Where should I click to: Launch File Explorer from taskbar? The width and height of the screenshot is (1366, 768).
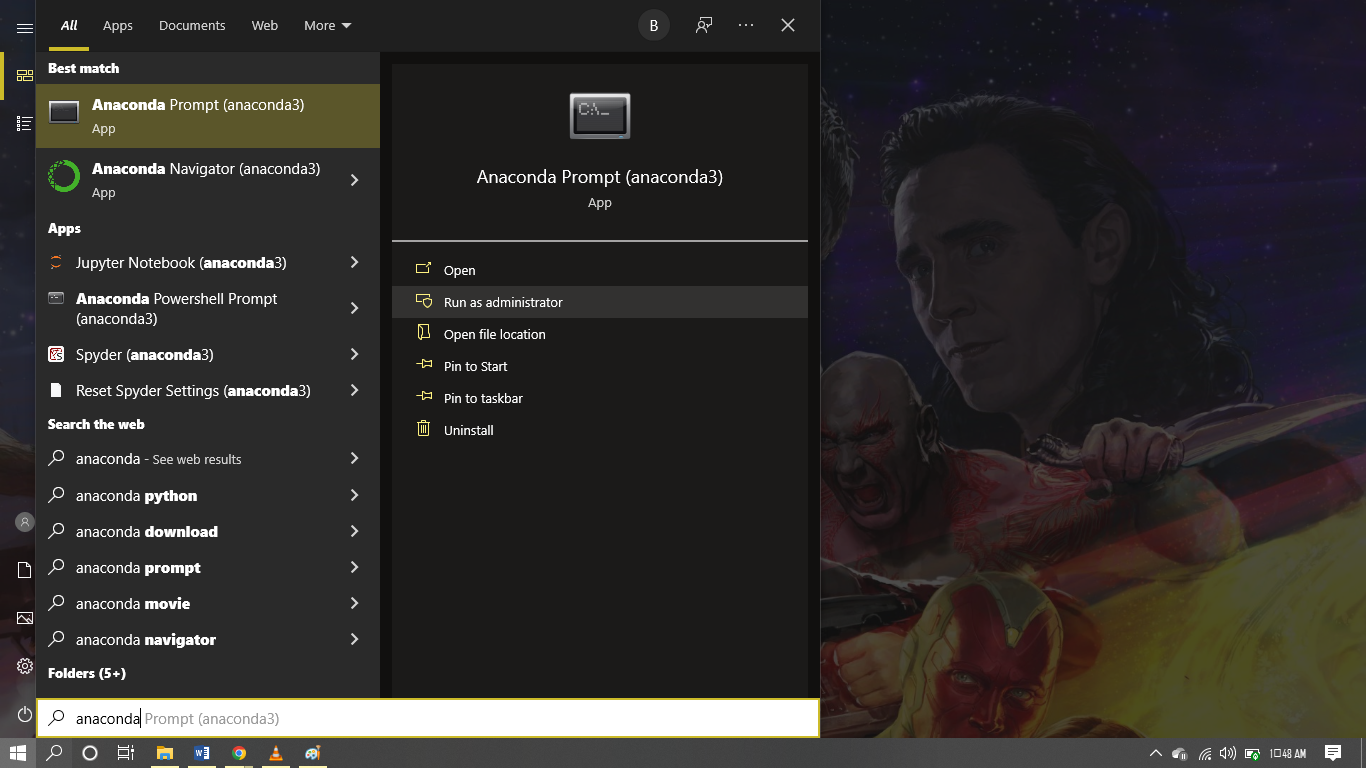click(165, 753)
